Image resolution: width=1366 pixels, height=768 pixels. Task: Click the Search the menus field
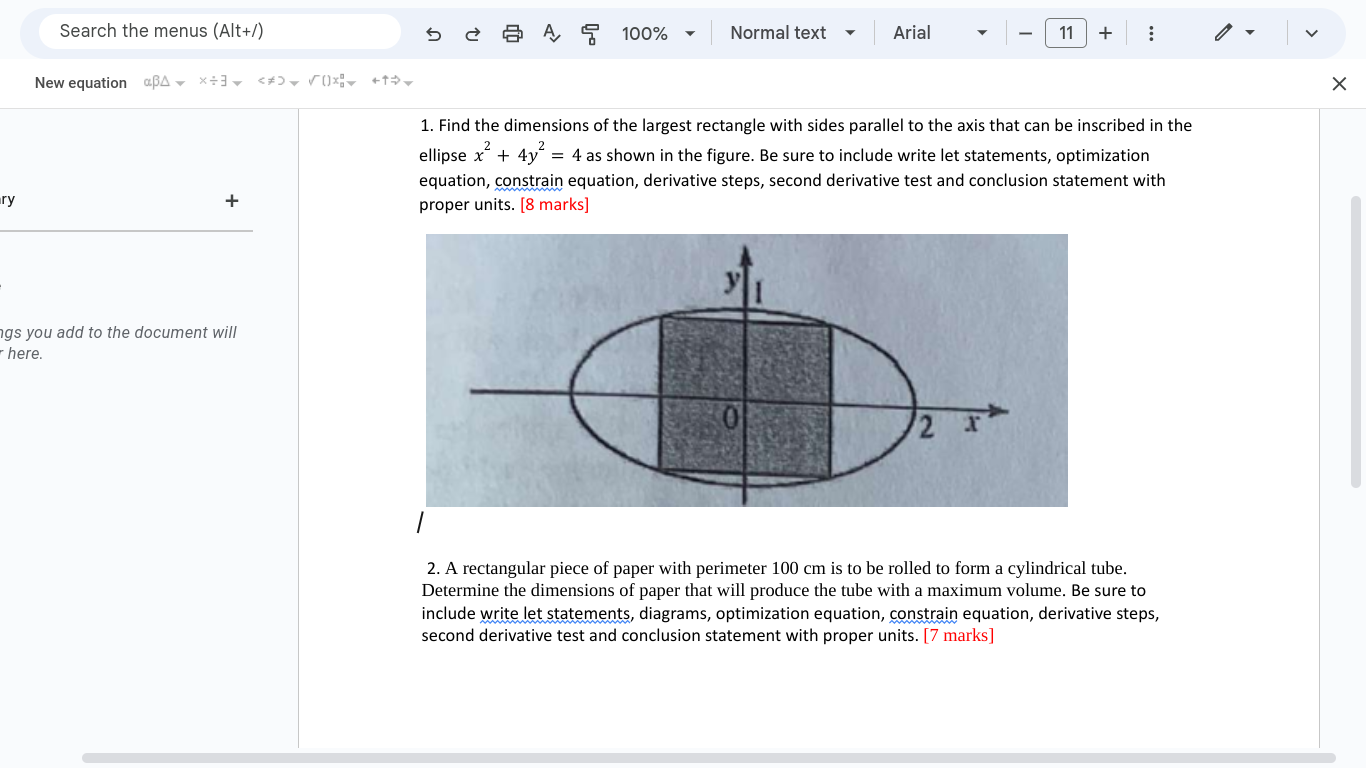[217, 31]
